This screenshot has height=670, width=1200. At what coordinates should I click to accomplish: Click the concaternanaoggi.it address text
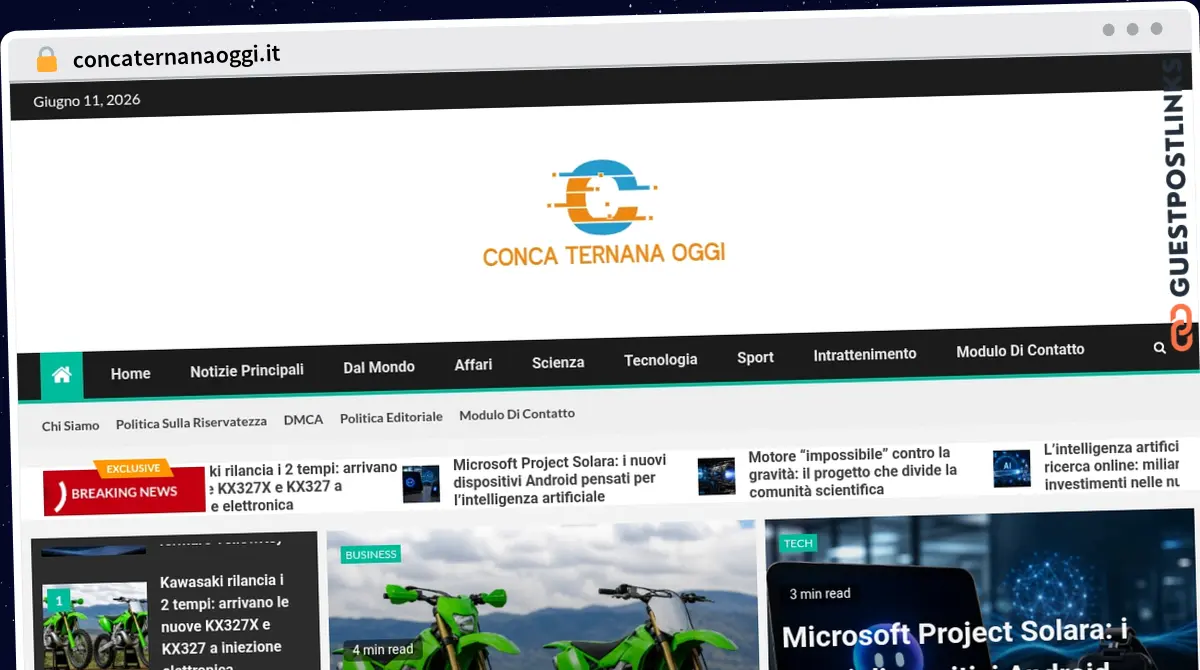177,57
